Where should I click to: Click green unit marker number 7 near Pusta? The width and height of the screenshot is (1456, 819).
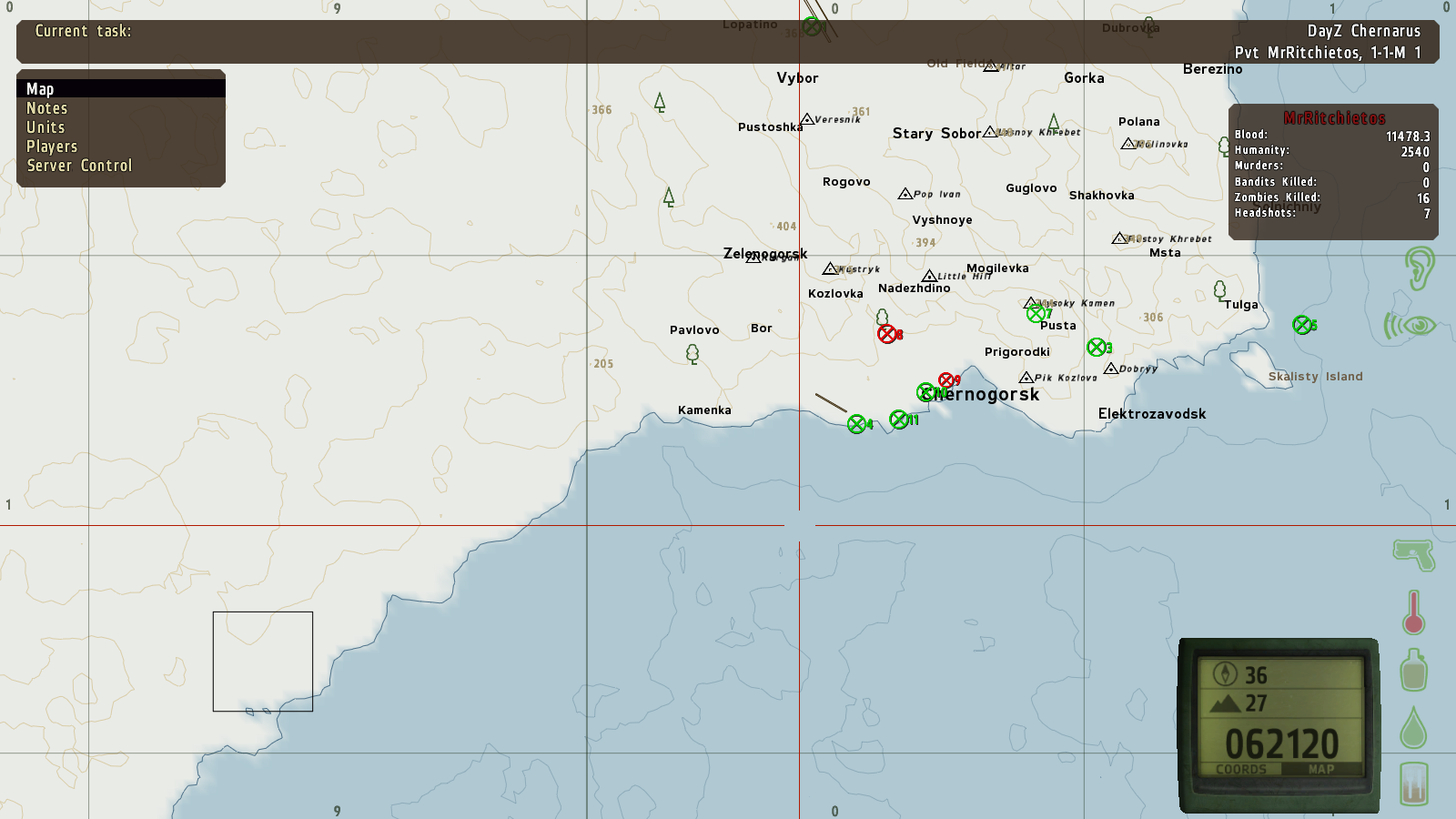click(1036, 314)
